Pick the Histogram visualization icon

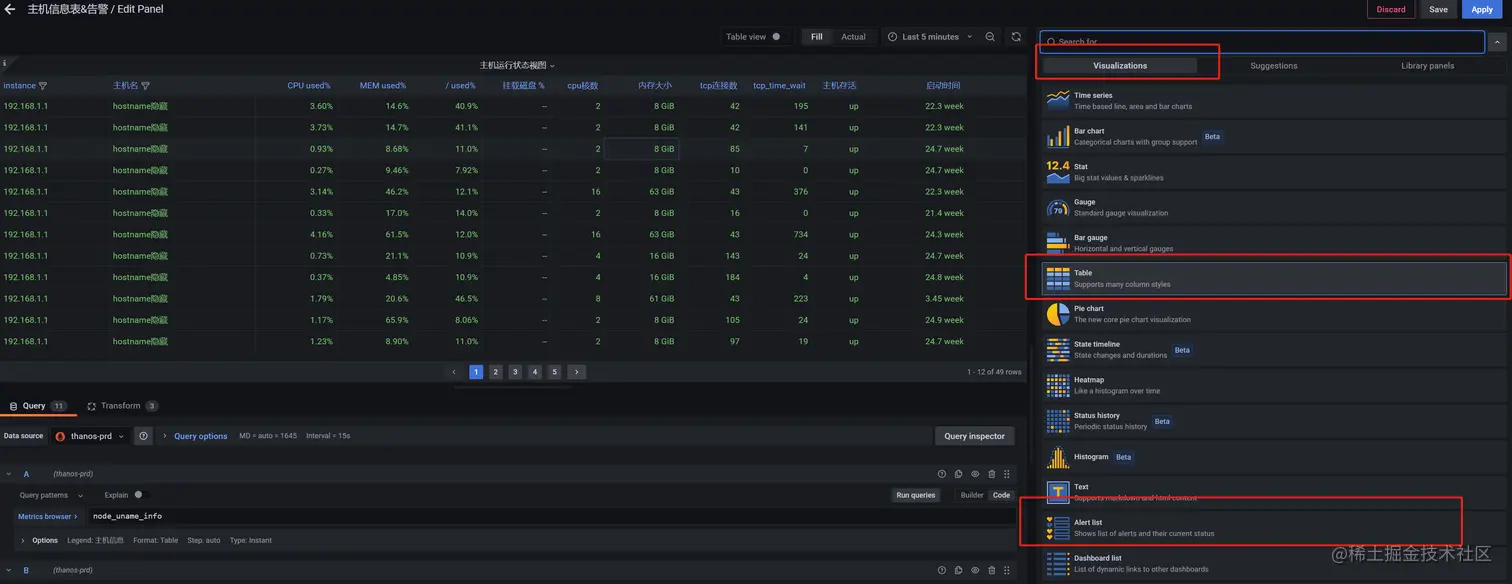click(1057, 457)
